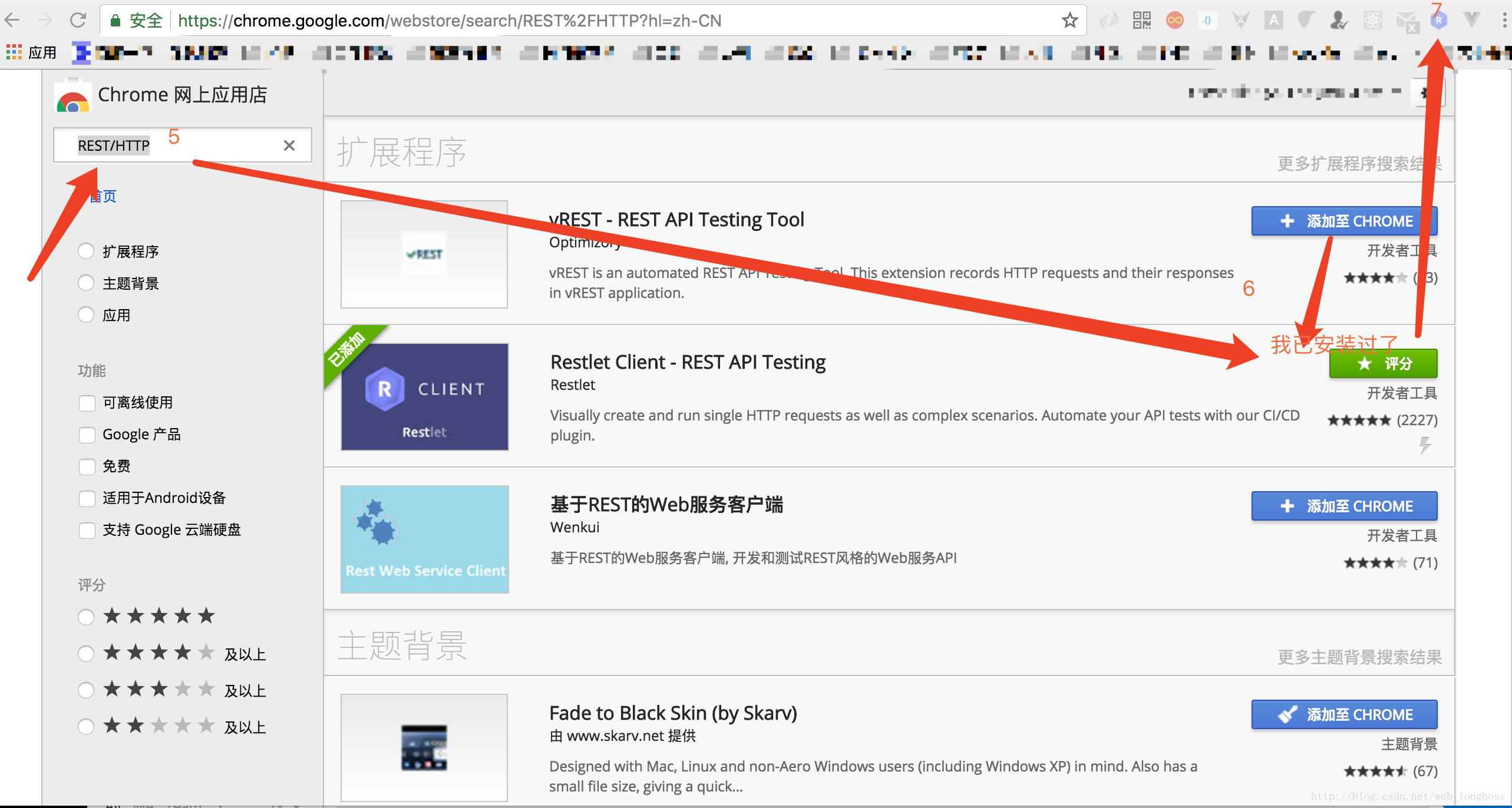Screen dimensions: 1512x808
Task: Open Fade to Black Skin title
Action: click(673, 713)
